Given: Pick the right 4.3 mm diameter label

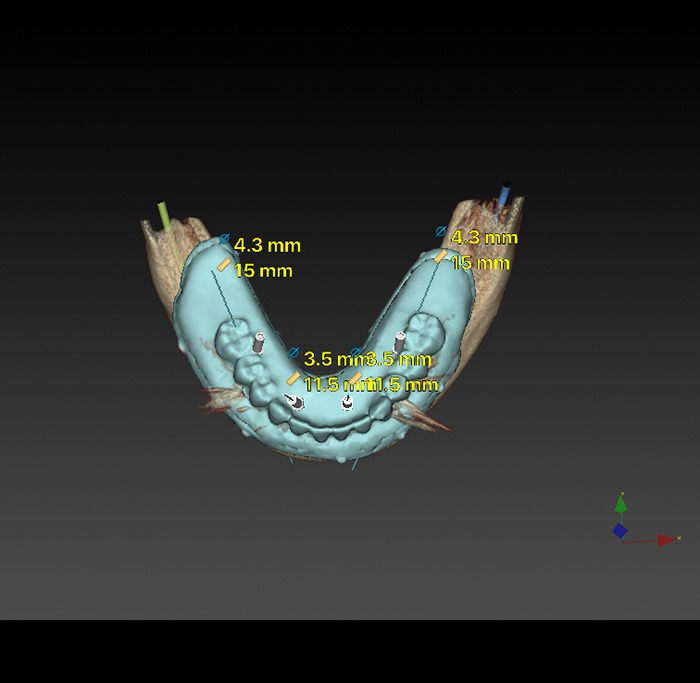Looking at the screenshot, I should click(x=485, y=238).
